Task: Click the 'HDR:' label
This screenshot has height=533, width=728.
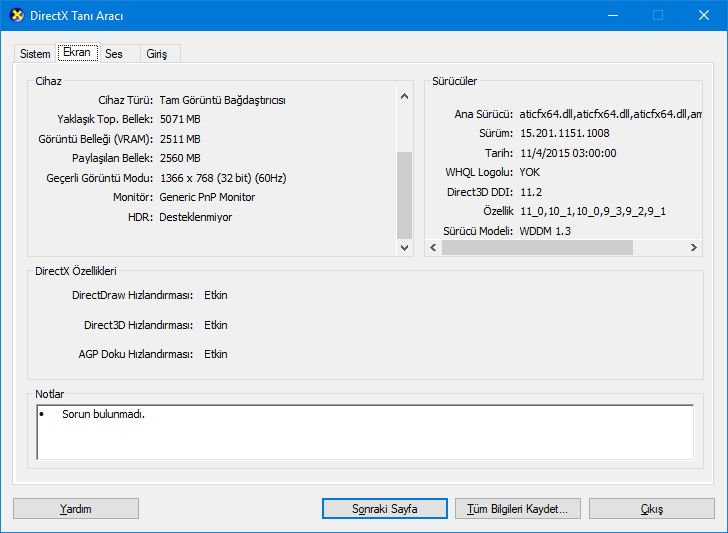Action: (140, 217)
